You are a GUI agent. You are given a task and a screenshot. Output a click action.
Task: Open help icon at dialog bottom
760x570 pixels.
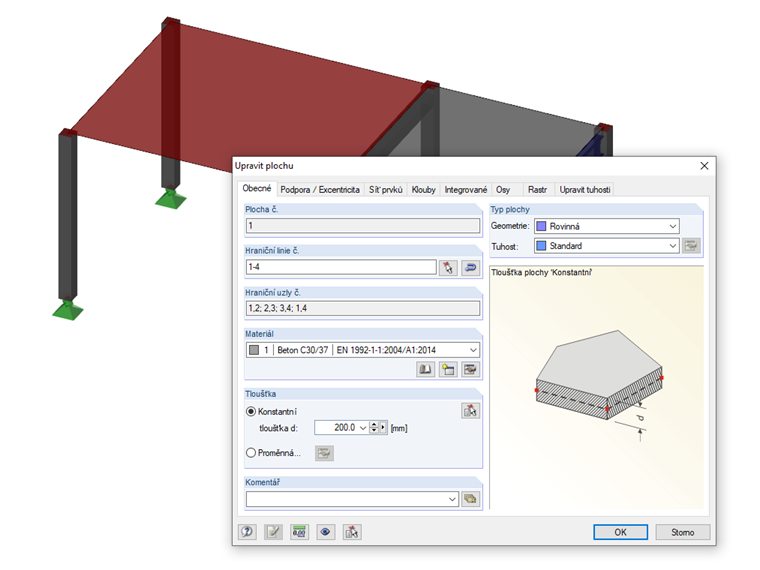[247, 532]
